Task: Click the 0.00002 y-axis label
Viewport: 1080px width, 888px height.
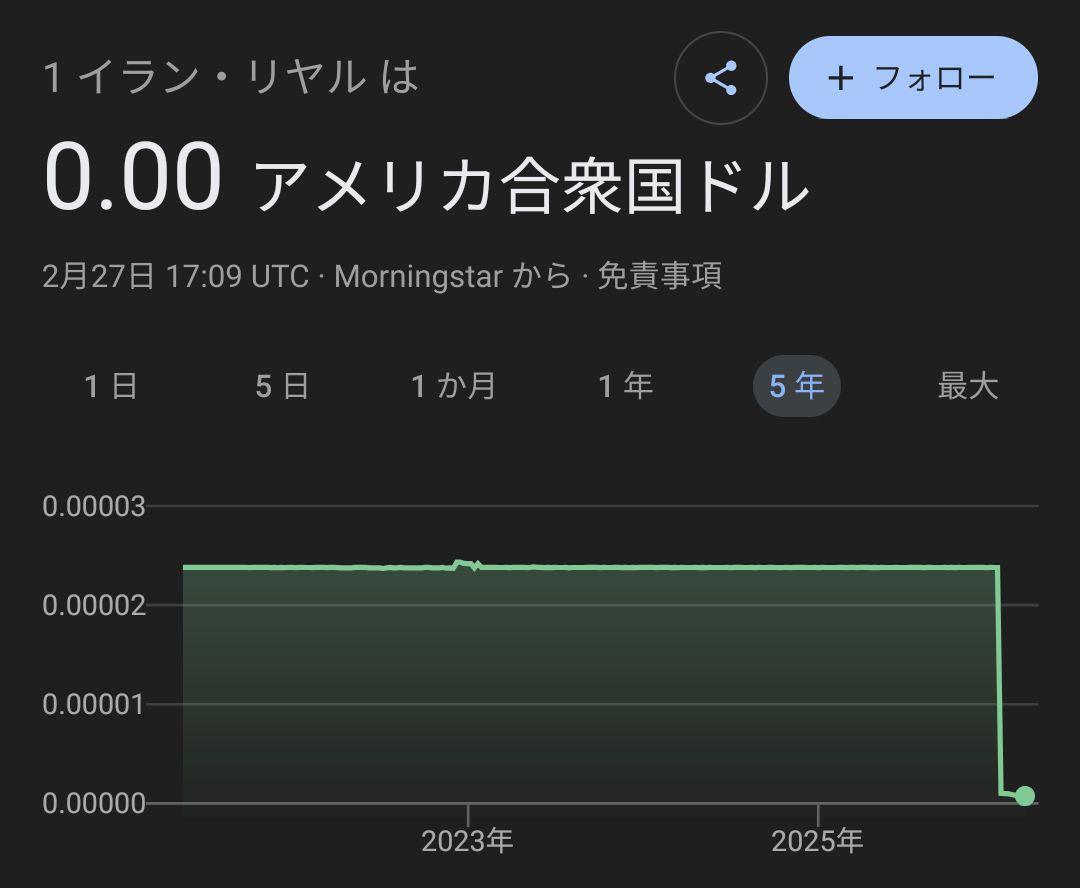Action: coord(94,605)
